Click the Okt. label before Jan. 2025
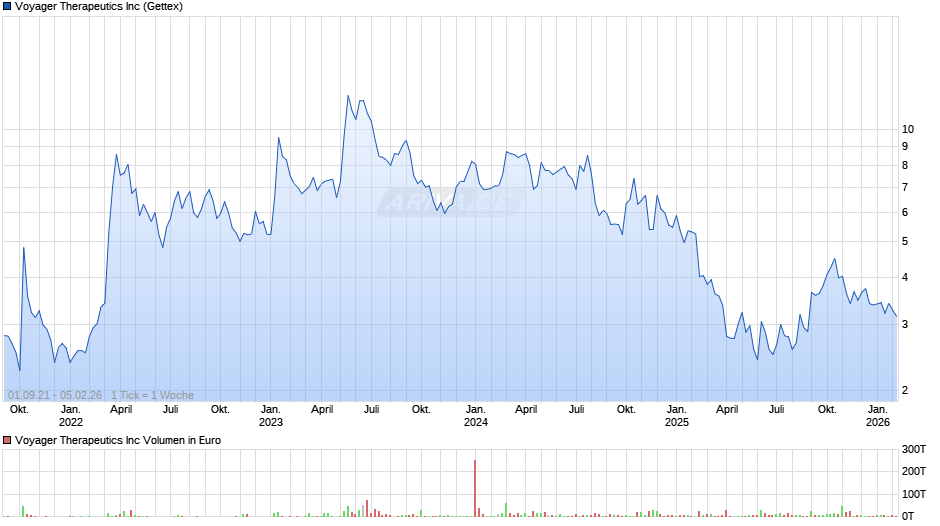This screenshot has height=526, width=940. (x=626, y=410)
